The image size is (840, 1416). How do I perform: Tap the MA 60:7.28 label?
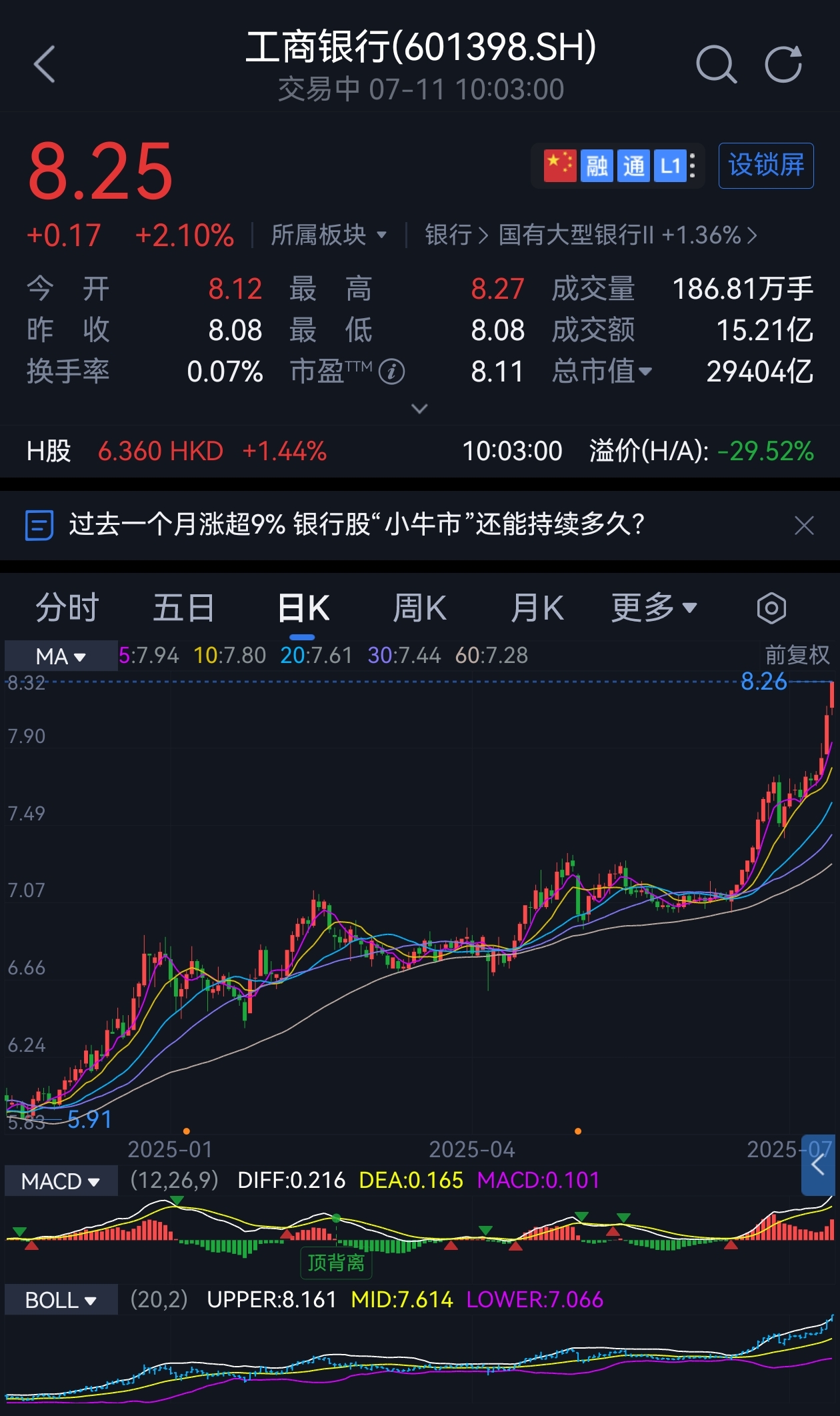tap(491, 656)
